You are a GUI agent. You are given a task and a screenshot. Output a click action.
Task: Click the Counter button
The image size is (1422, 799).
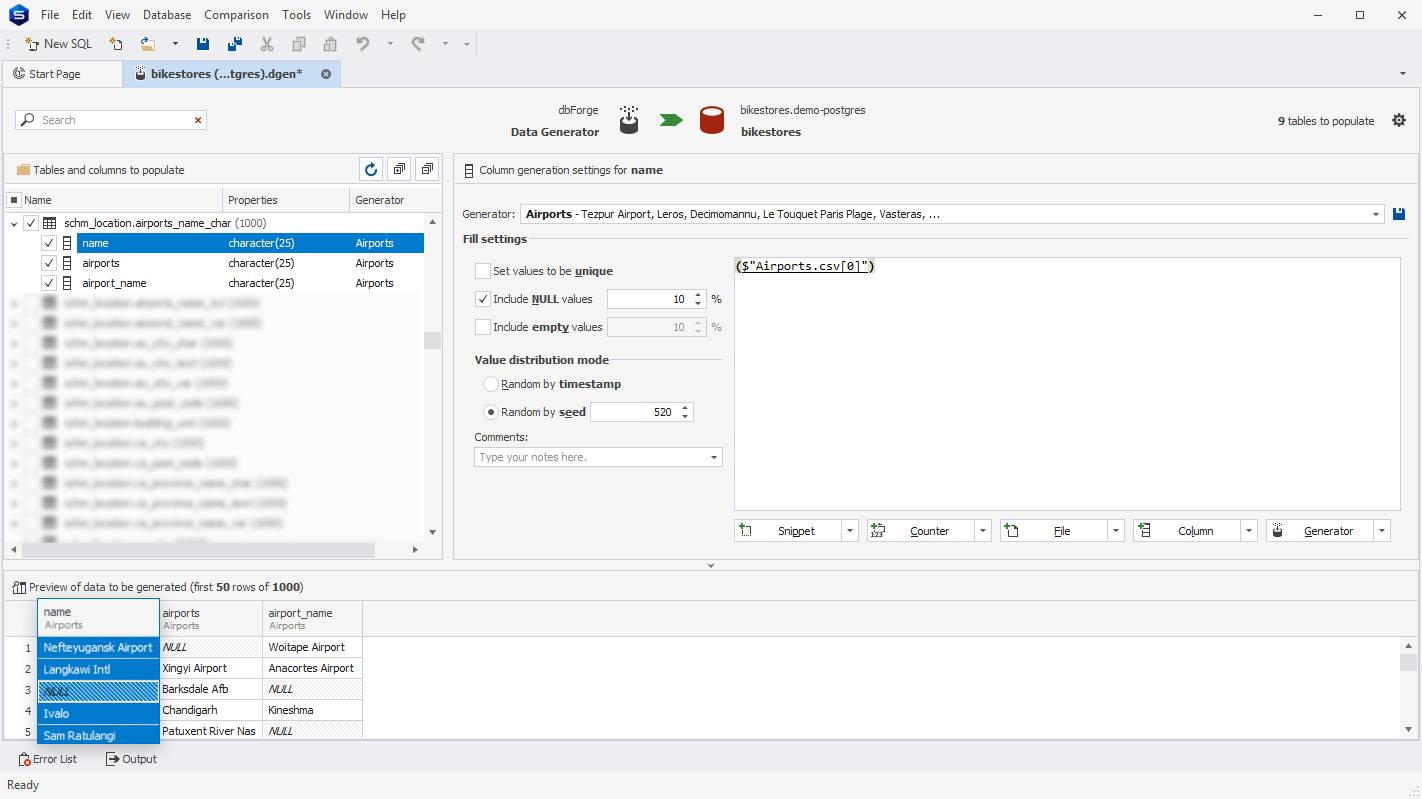click(921, 531)
